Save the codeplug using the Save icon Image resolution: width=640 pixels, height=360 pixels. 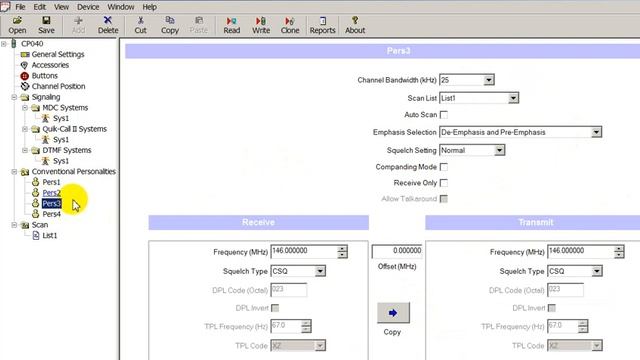[46, 25]
